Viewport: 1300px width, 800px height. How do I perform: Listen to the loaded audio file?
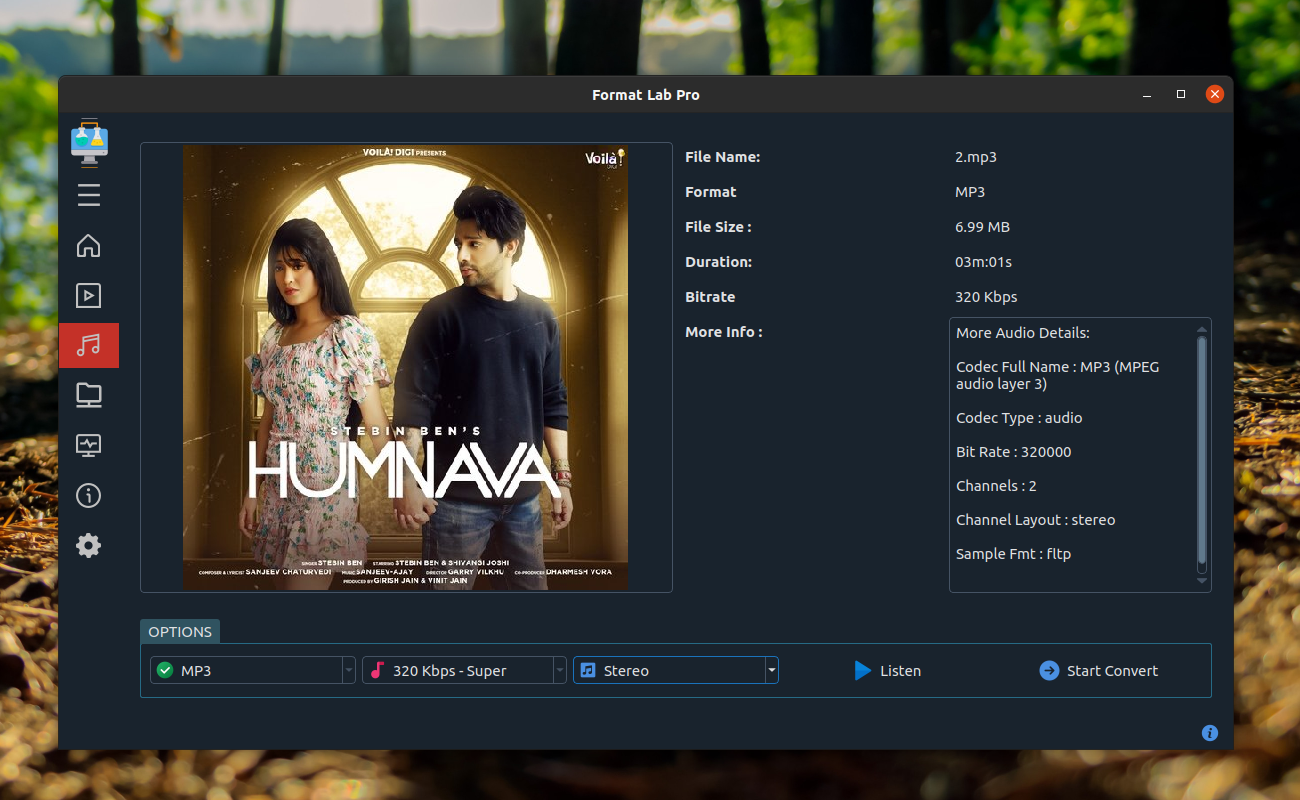(x=887, y=670)
